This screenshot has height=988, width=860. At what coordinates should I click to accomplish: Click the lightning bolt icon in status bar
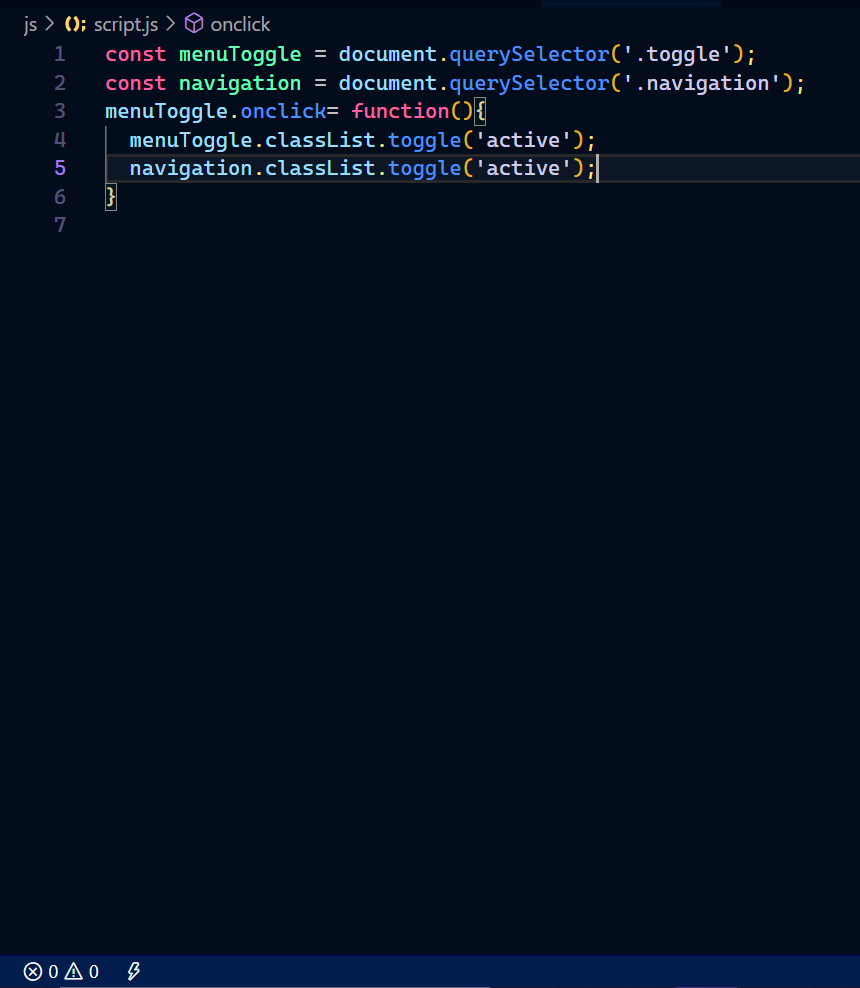click(134, 971)
